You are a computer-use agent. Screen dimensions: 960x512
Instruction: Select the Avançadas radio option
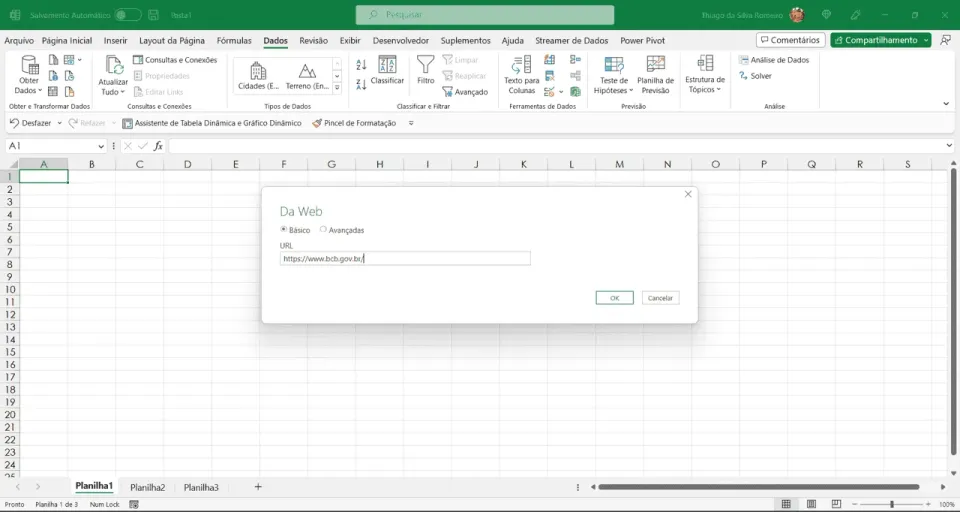pyautogui.click(x=323, y=230)
